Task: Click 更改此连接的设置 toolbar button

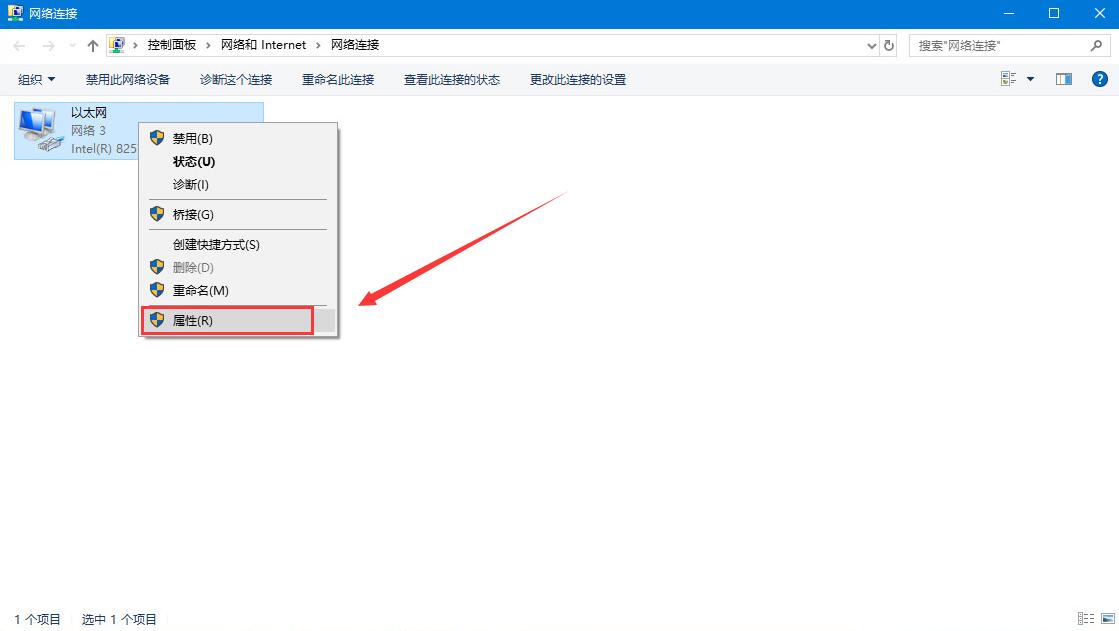Action: coord(578,79)
